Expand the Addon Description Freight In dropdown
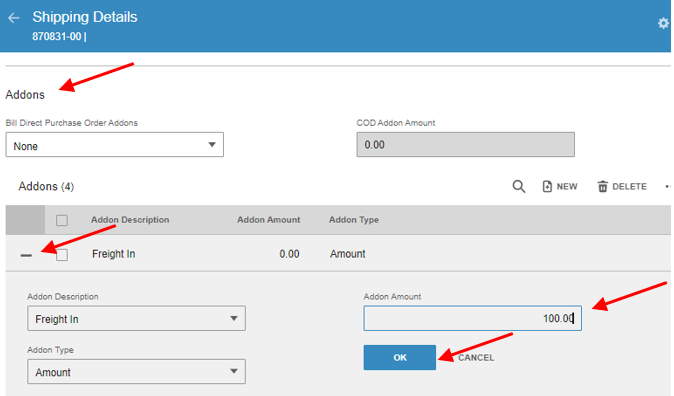 [x=136, y=318]
